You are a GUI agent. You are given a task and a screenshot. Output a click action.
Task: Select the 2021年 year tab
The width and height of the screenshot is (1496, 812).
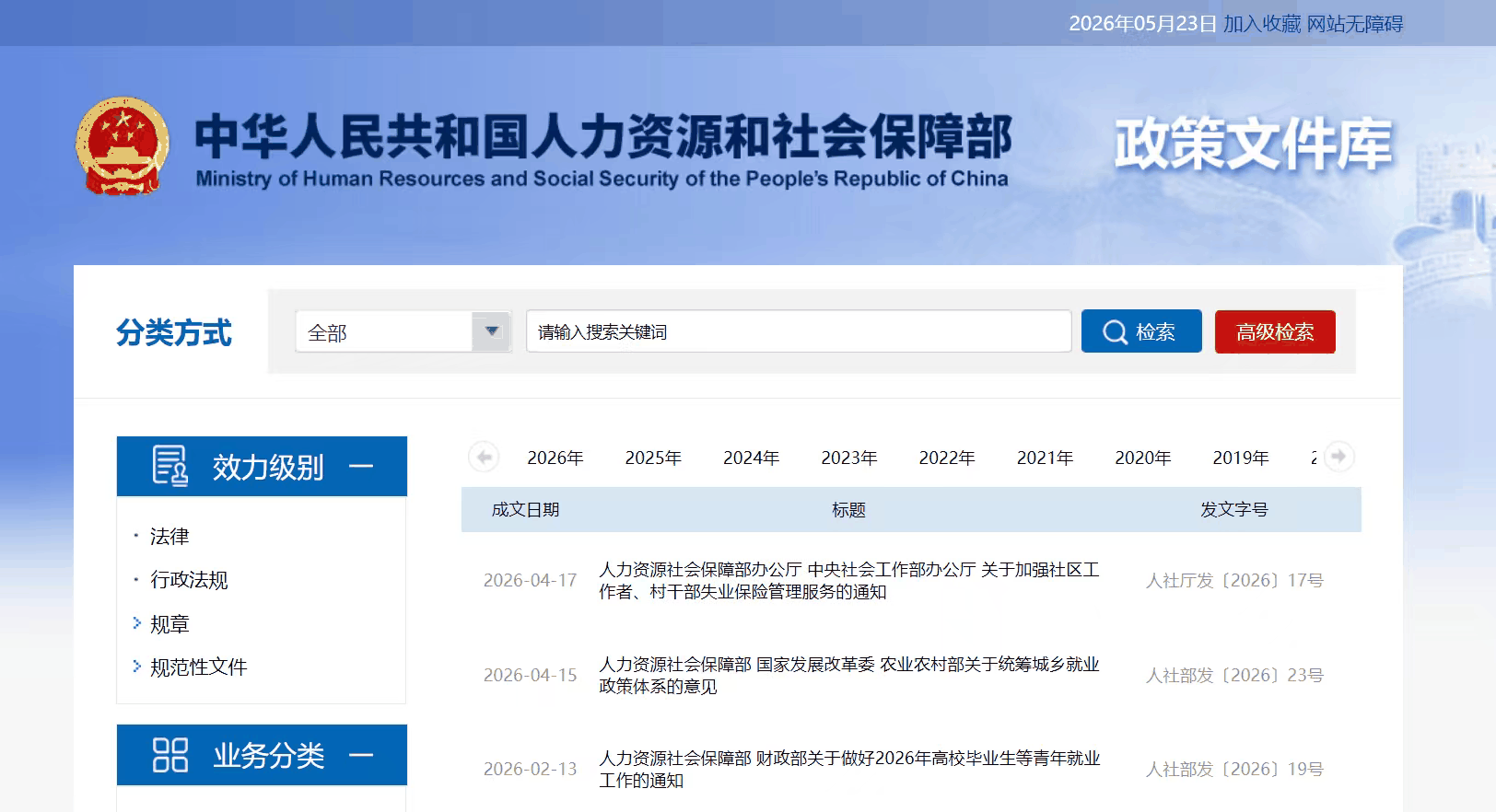tap(1045, 458)
